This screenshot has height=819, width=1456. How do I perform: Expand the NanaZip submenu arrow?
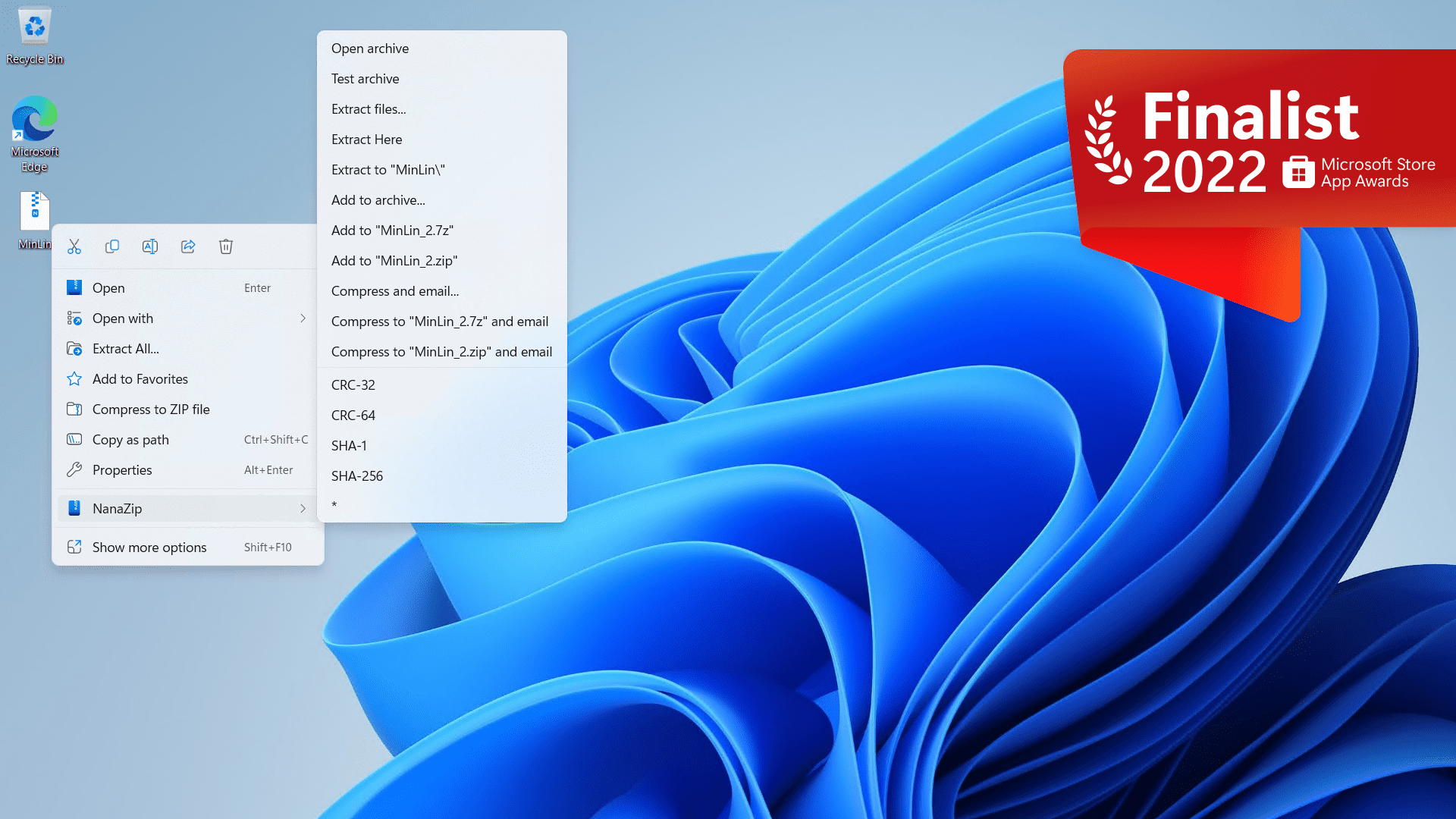pos(304,508)
